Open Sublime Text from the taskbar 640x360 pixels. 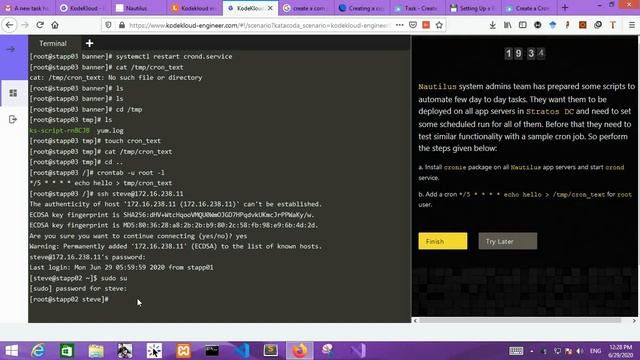pyautogui.click(x=271, y=351)
